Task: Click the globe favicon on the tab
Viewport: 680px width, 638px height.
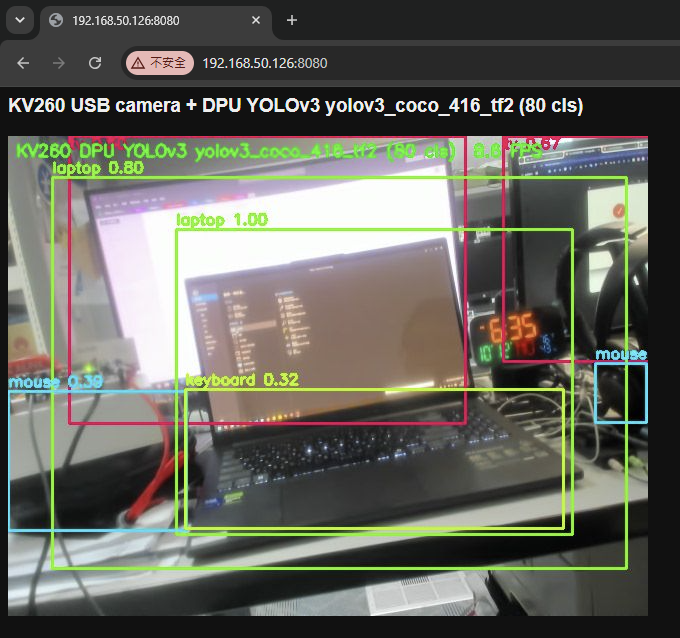Action: point(56,20)
